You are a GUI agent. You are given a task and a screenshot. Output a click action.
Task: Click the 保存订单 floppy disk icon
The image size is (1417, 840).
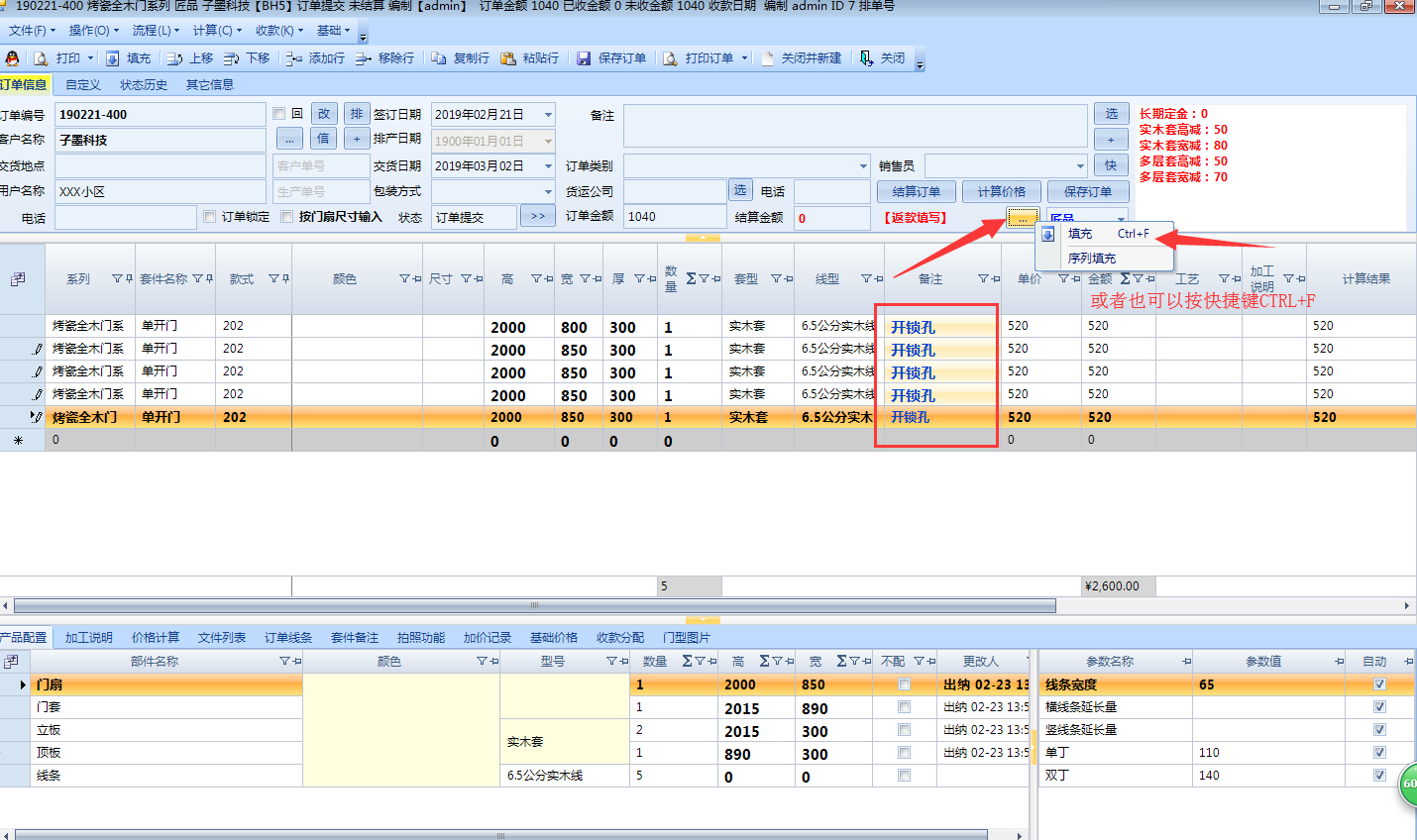click(x=584, y=58)
